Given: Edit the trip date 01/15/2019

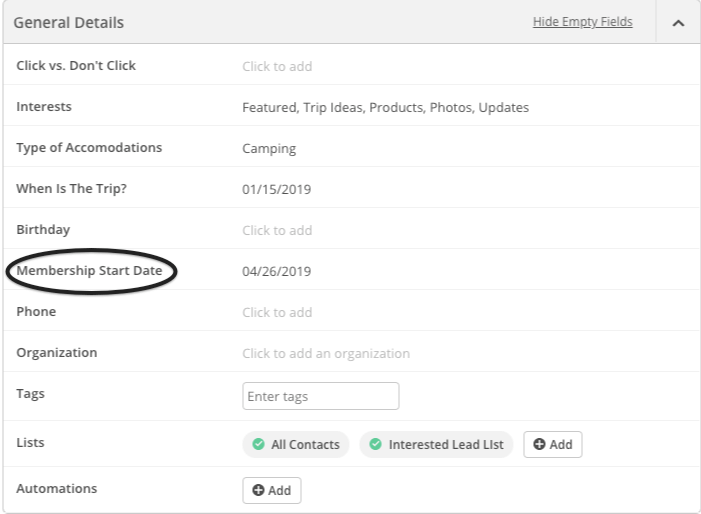Looking at the screenshot, I should click(x=277, y=189).
